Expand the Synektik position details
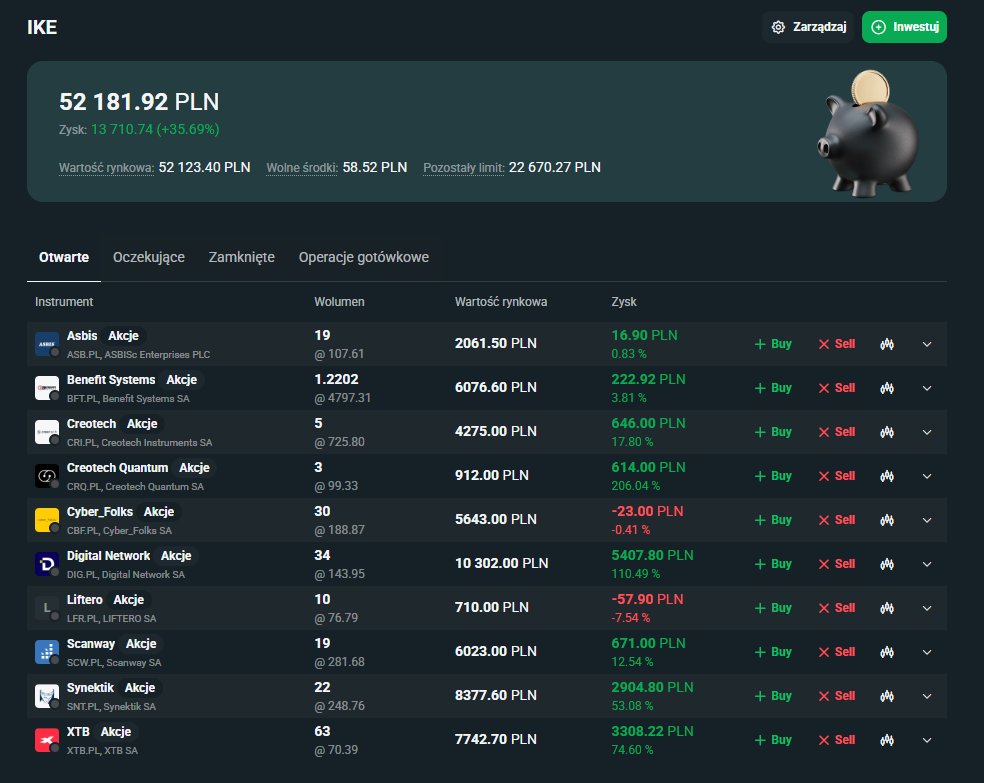This screenshot has height=783, width=984. tap(927, 695)
